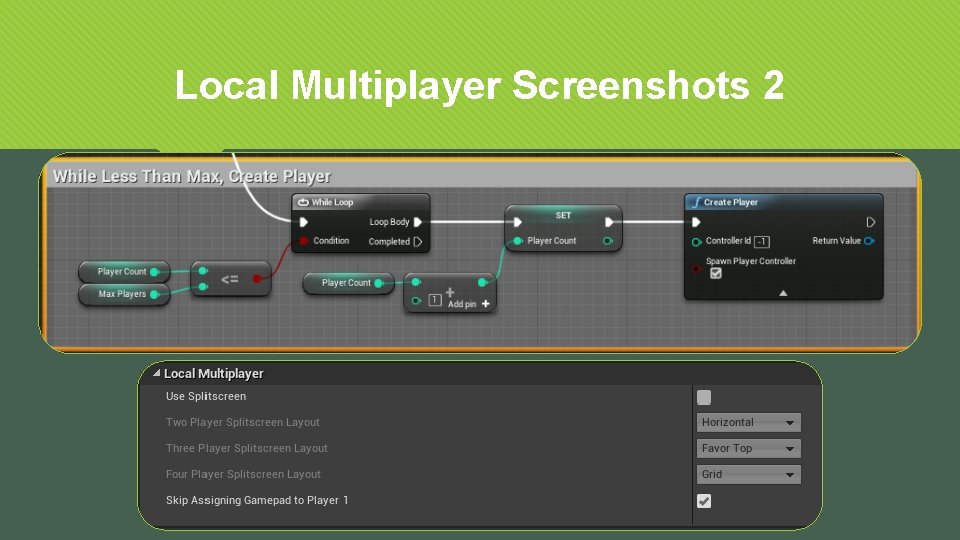The height and width of the screenshot is (540, 960).
Task: Click the Create Player input execution pin
Action: pos(696,222)
